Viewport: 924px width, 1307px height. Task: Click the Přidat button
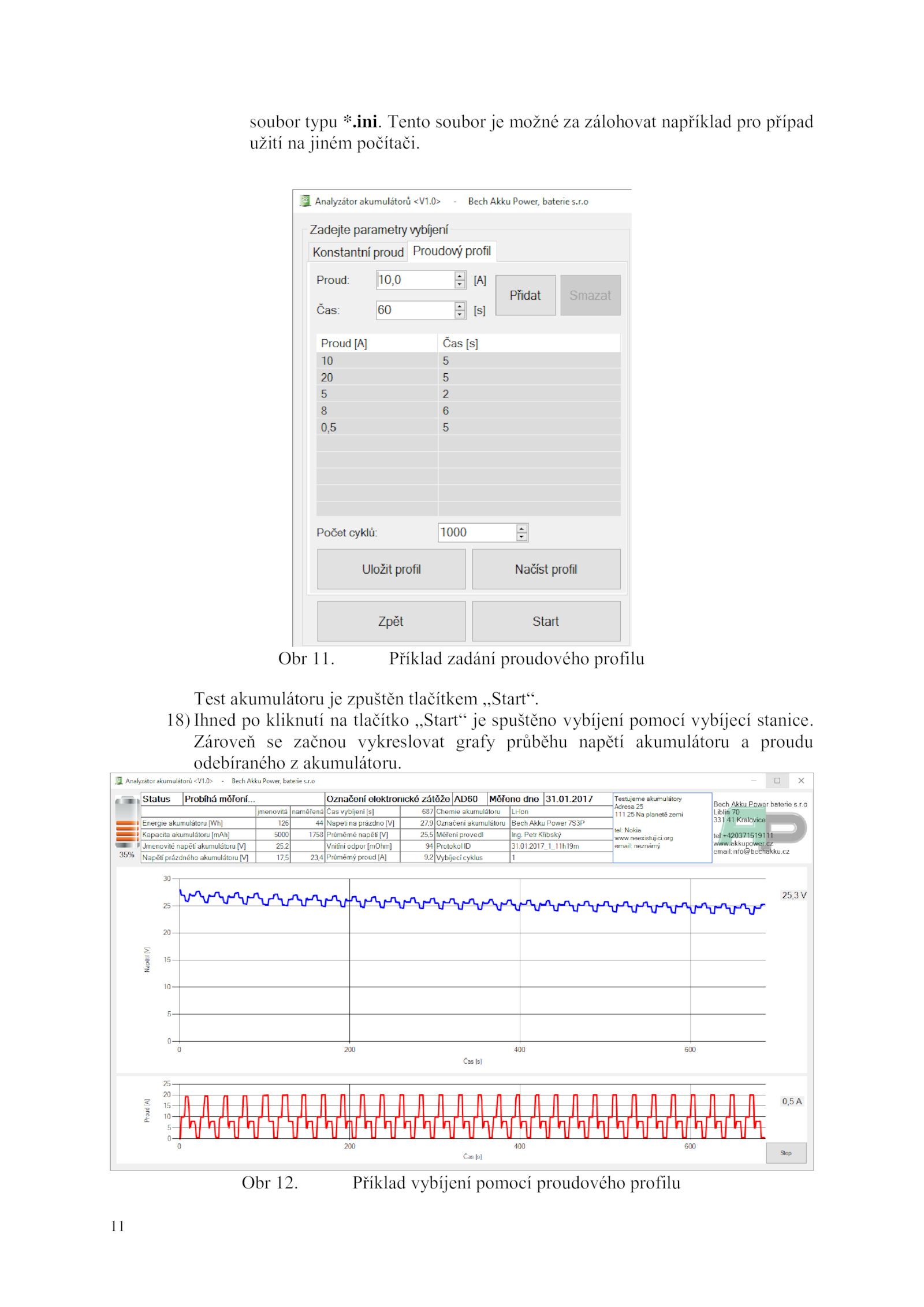[x=525, y=295]
